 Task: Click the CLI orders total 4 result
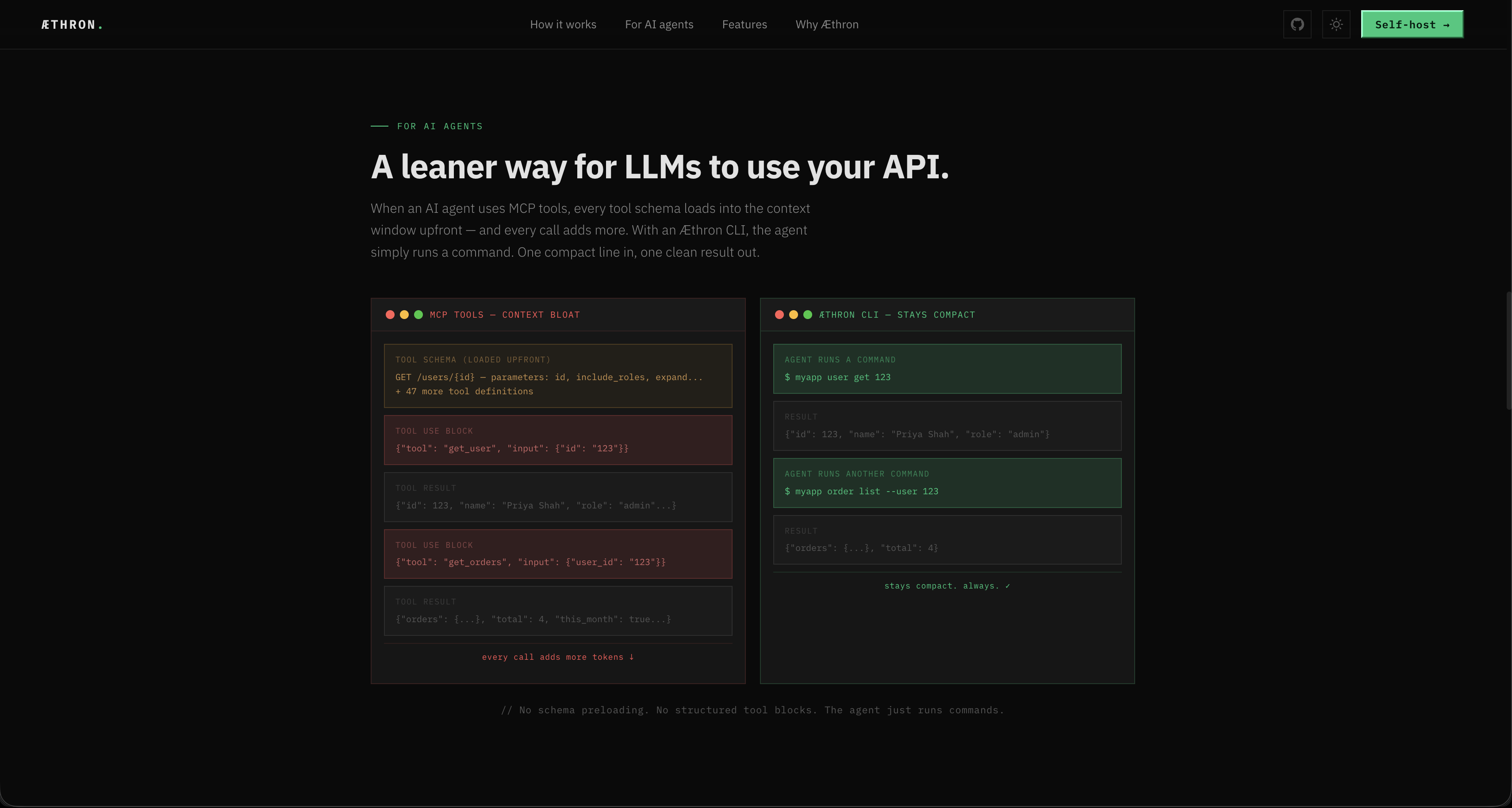pos(861,548)
